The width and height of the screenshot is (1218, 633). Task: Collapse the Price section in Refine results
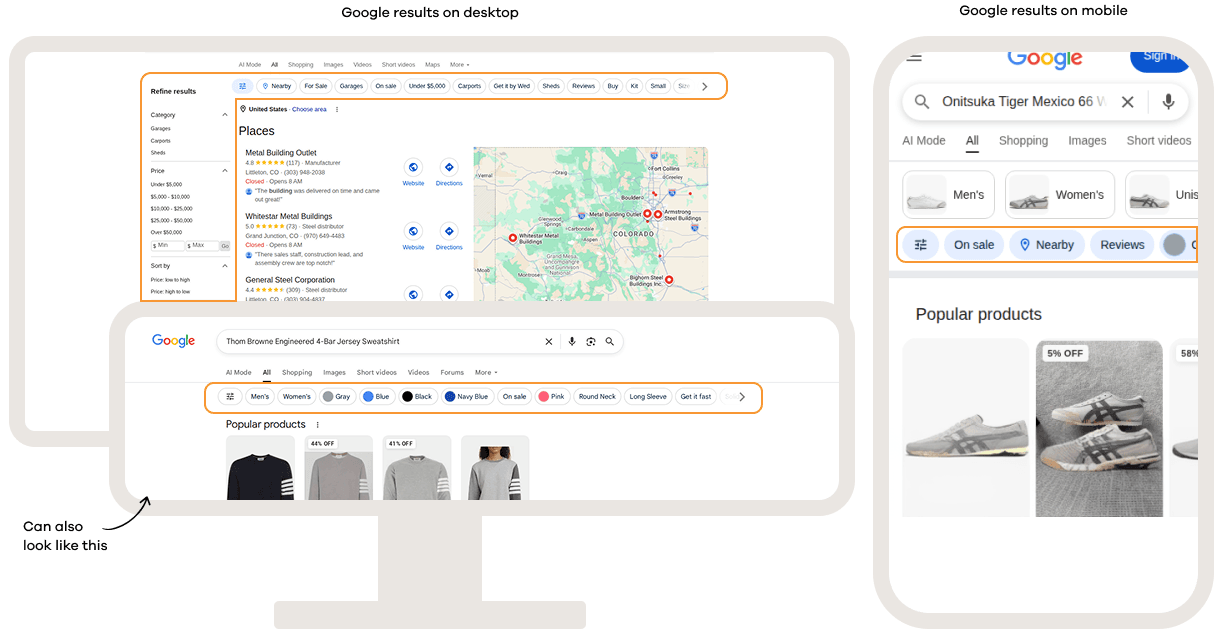225,171
